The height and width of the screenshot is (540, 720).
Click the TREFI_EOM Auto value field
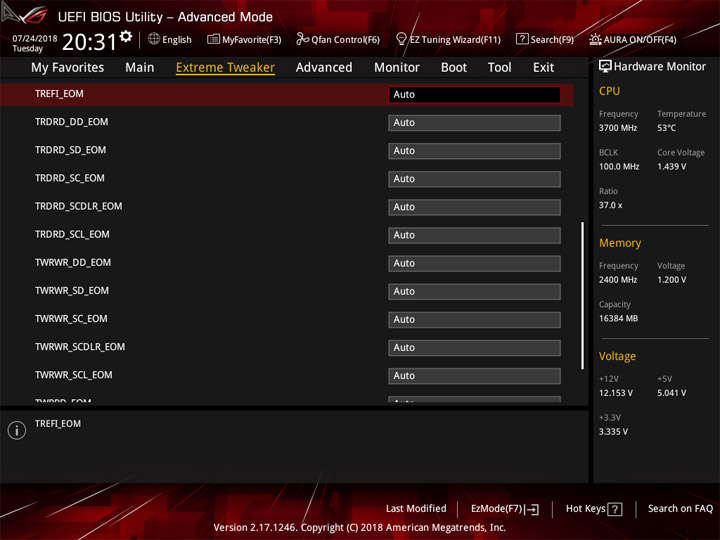click(x=474, y=95)
